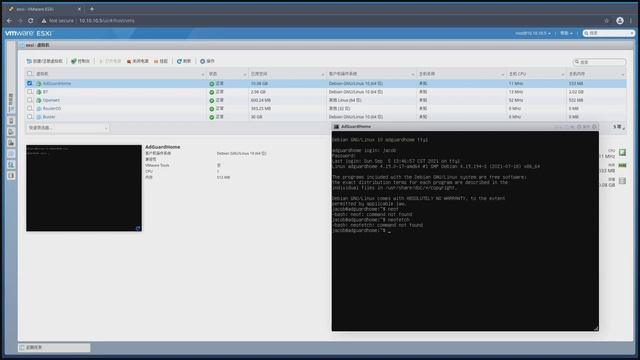Open Host CPU column header dropdown arrow
Image resolution: width=640 pixels, height=360 pixels.
(562, 74)
